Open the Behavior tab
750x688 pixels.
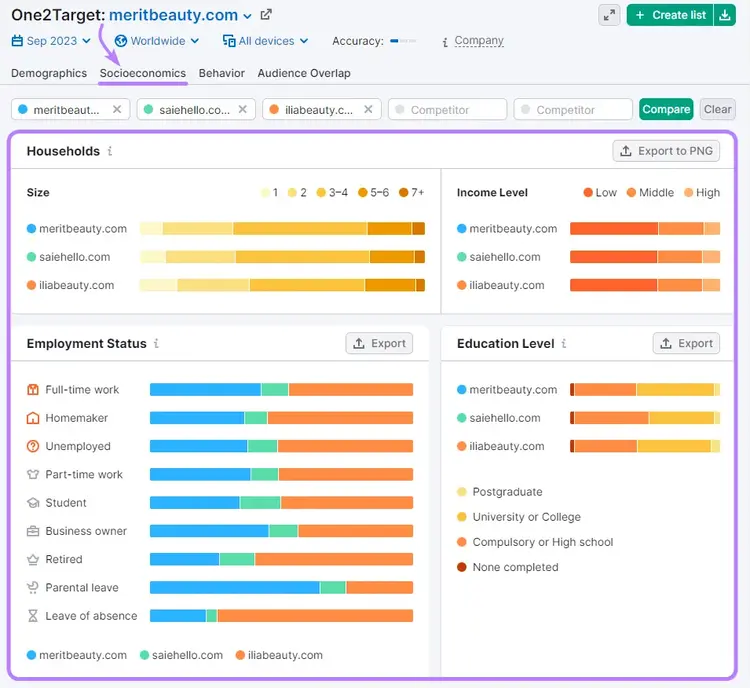click(221, 73)
